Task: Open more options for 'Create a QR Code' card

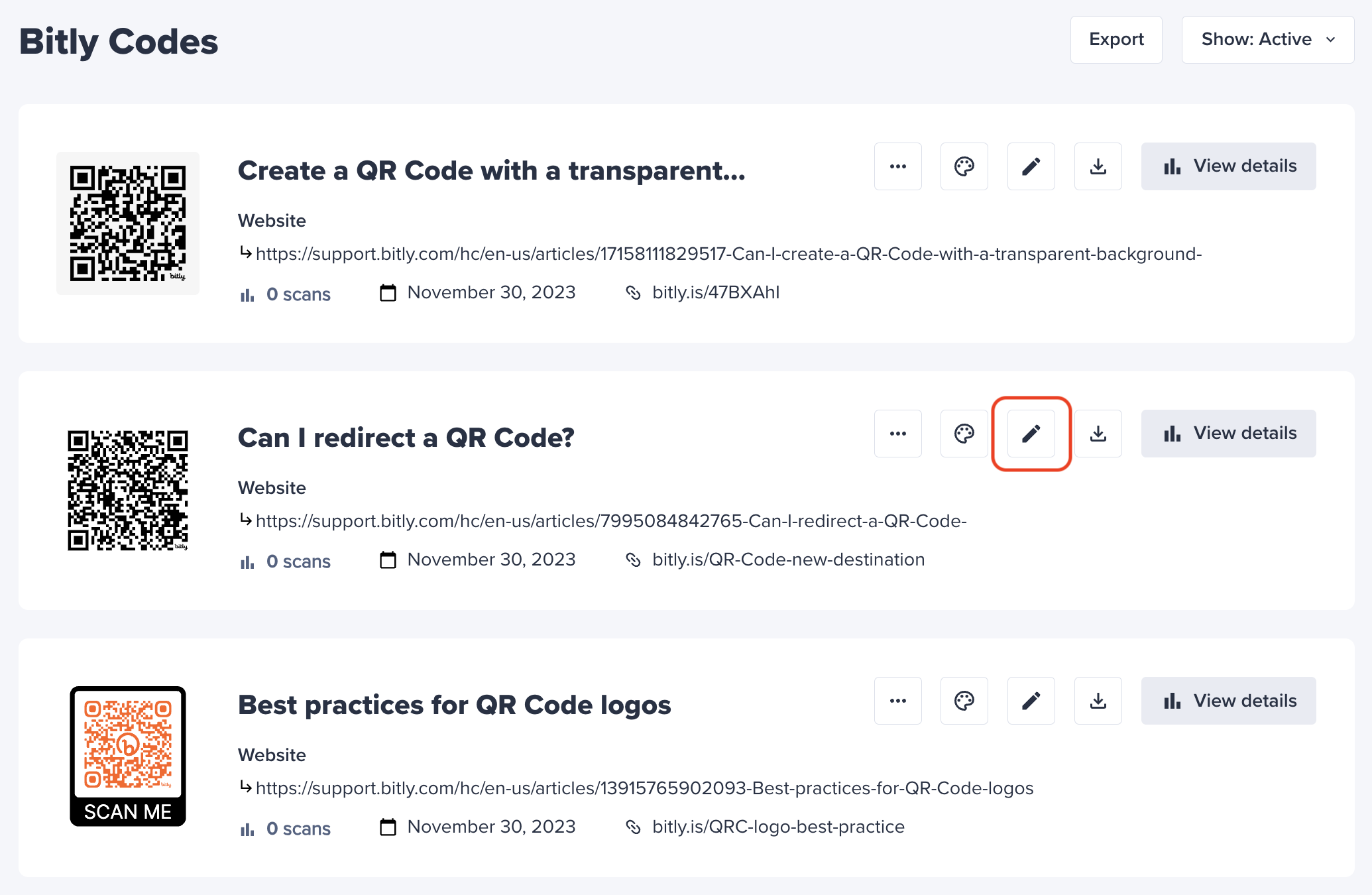Action: coord(897,166)
